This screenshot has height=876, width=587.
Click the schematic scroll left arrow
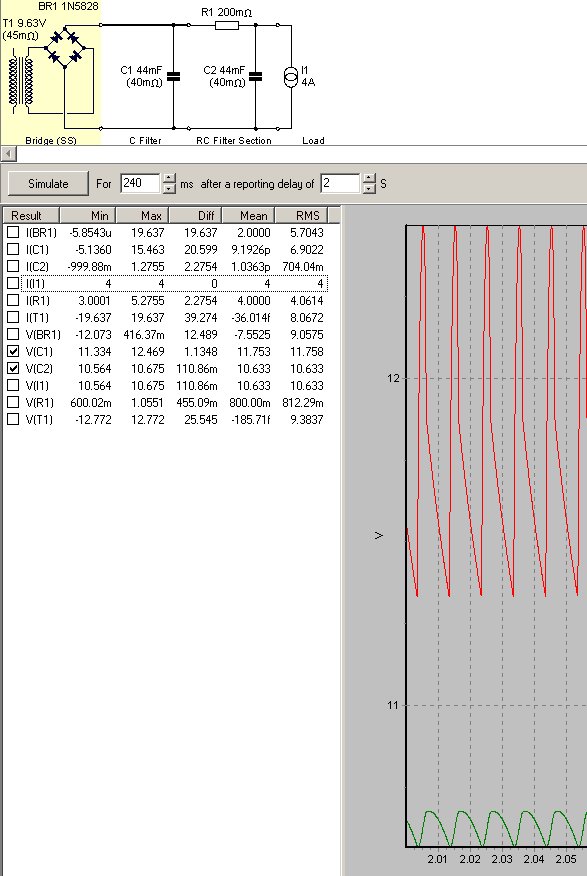(x=9, y=154)
